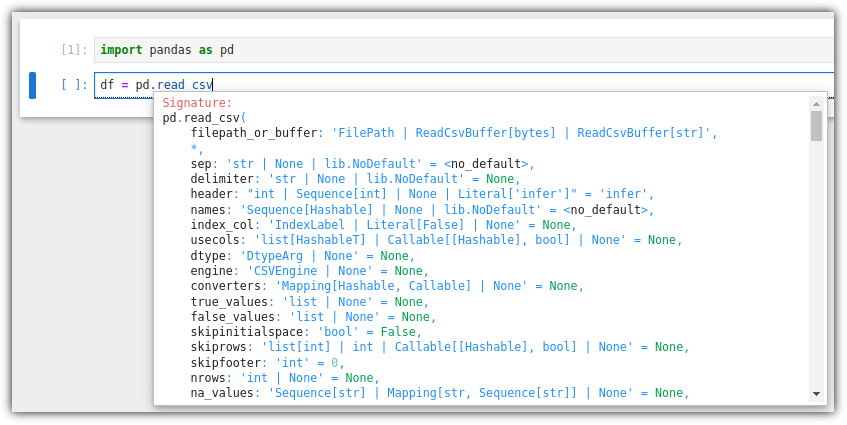Viewport: 847px width, 425px height.
Task: Click the false_values parameter line
Action: [x=313, y=317]
